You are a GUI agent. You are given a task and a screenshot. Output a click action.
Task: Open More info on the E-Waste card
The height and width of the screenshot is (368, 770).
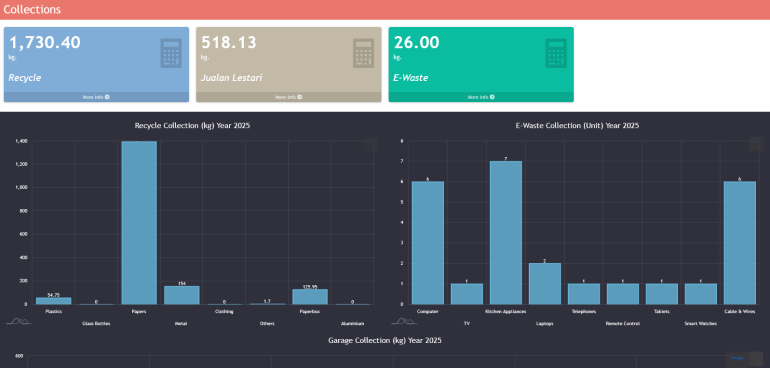481,97
